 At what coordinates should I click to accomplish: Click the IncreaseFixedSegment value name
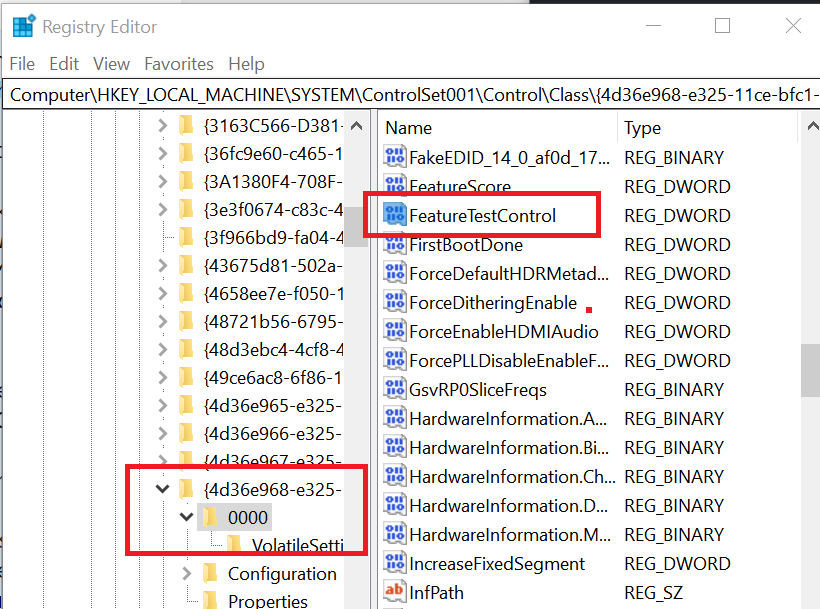click(497, 564)
